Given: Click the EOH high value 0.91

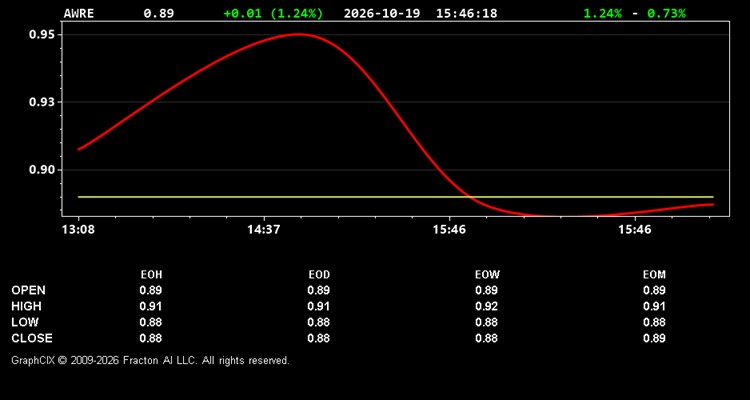Looking at the screenshot, I should pyautogui.click(x=151, y=306).
